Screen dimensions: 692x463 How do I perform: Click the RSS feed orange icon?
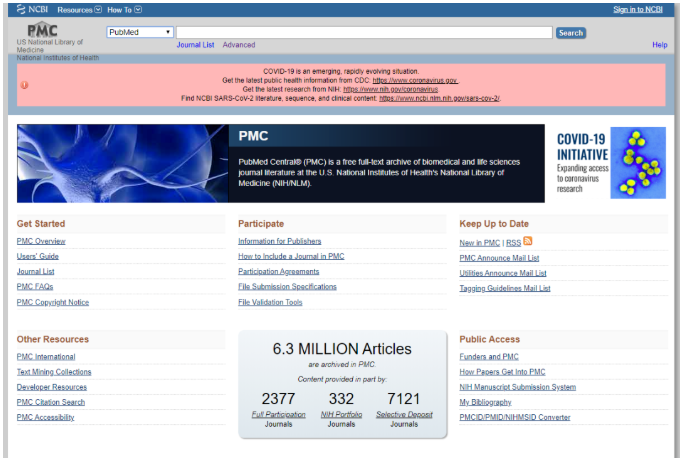[528, 241]
